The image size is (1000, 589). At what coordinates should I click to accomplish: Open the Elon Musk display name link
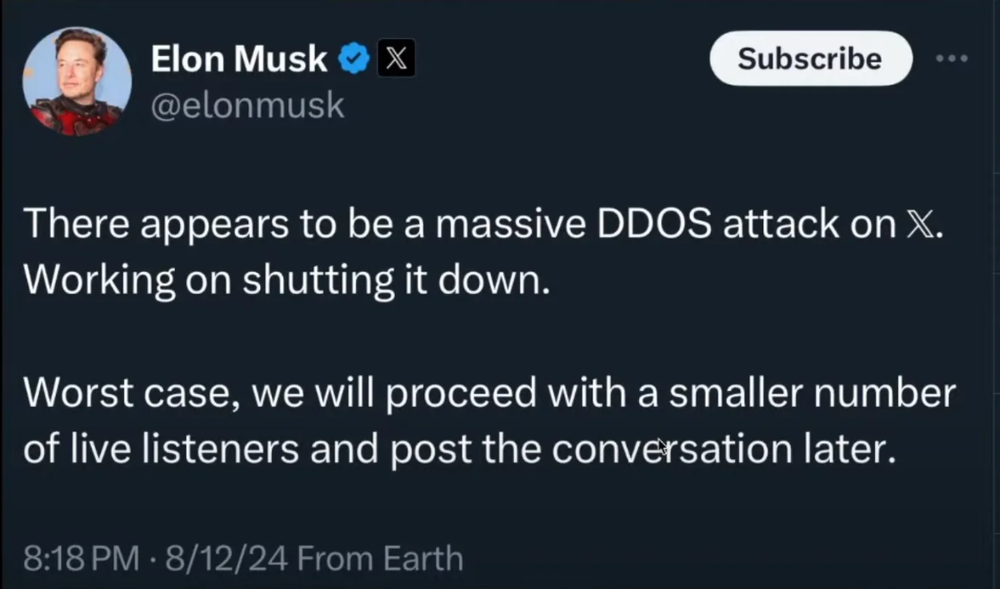(238, 60)
